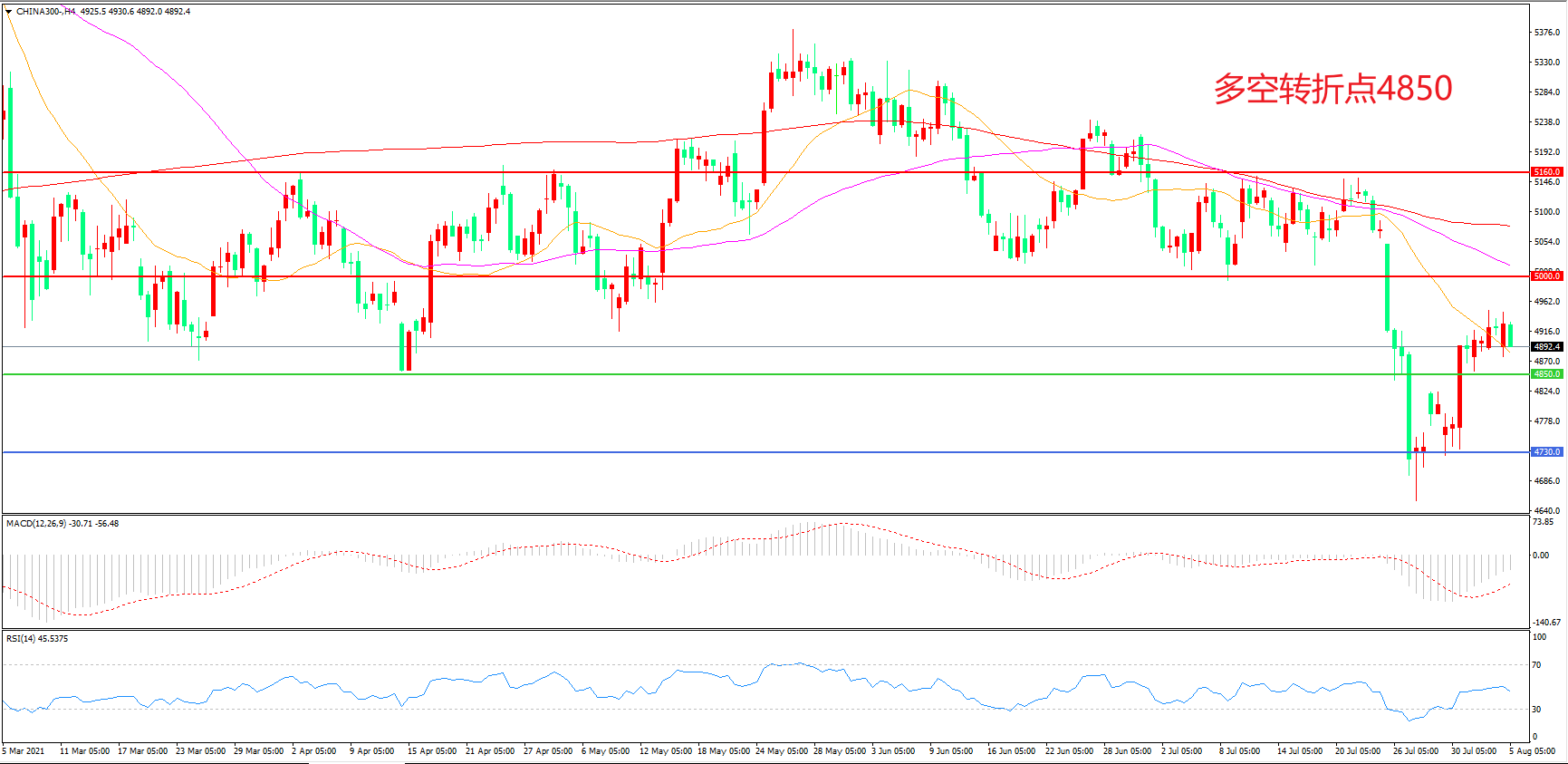This screenshot has width=1568, height=764.
Task: Click the 5 Aug 05:00 time axis label
Action: 1532,751
